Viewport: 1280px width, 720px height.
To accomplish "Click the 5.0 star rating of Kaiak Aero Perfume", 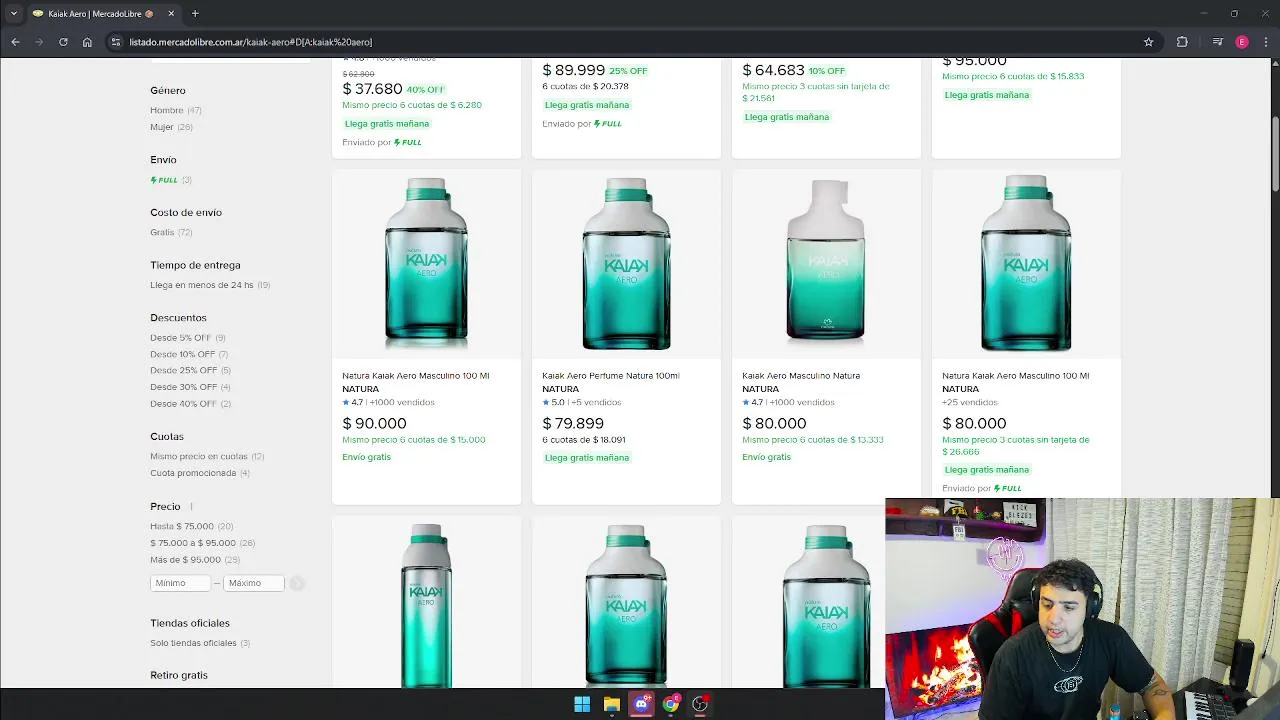I will (x=553, y=403).
